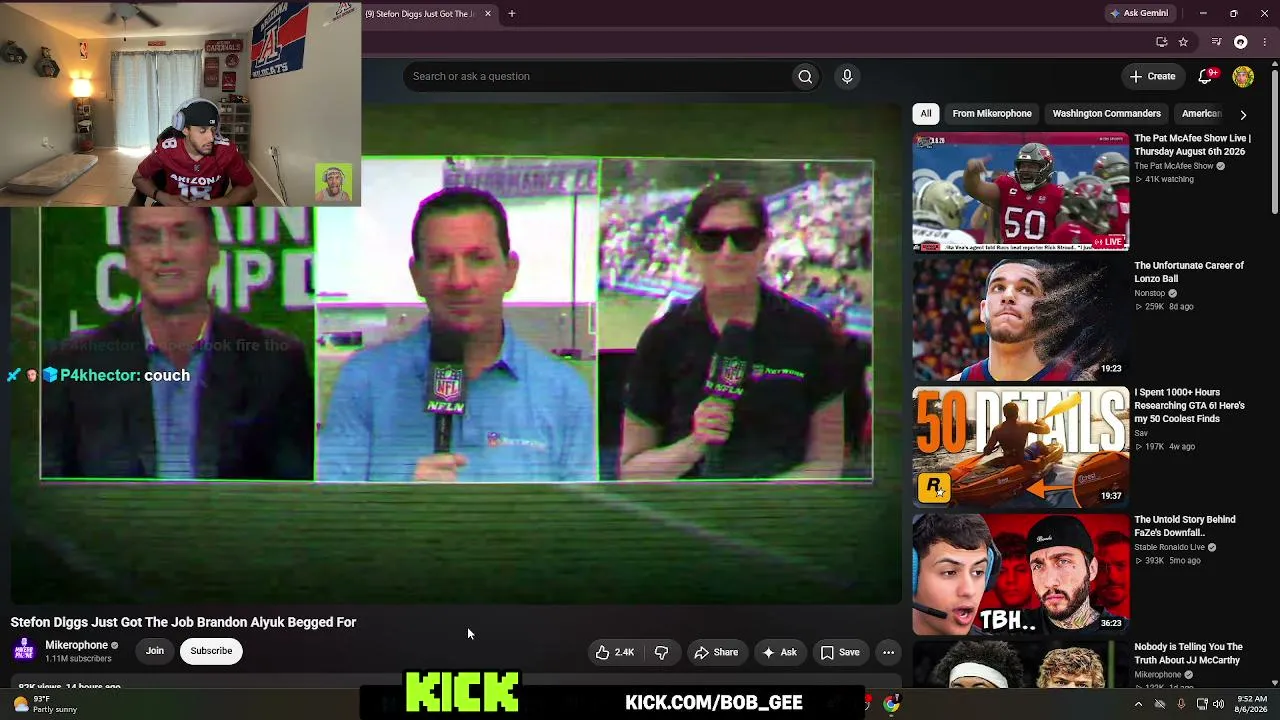Save the video to a playlist
Viewport: 1280px width, 720px height.
[840, 652]
